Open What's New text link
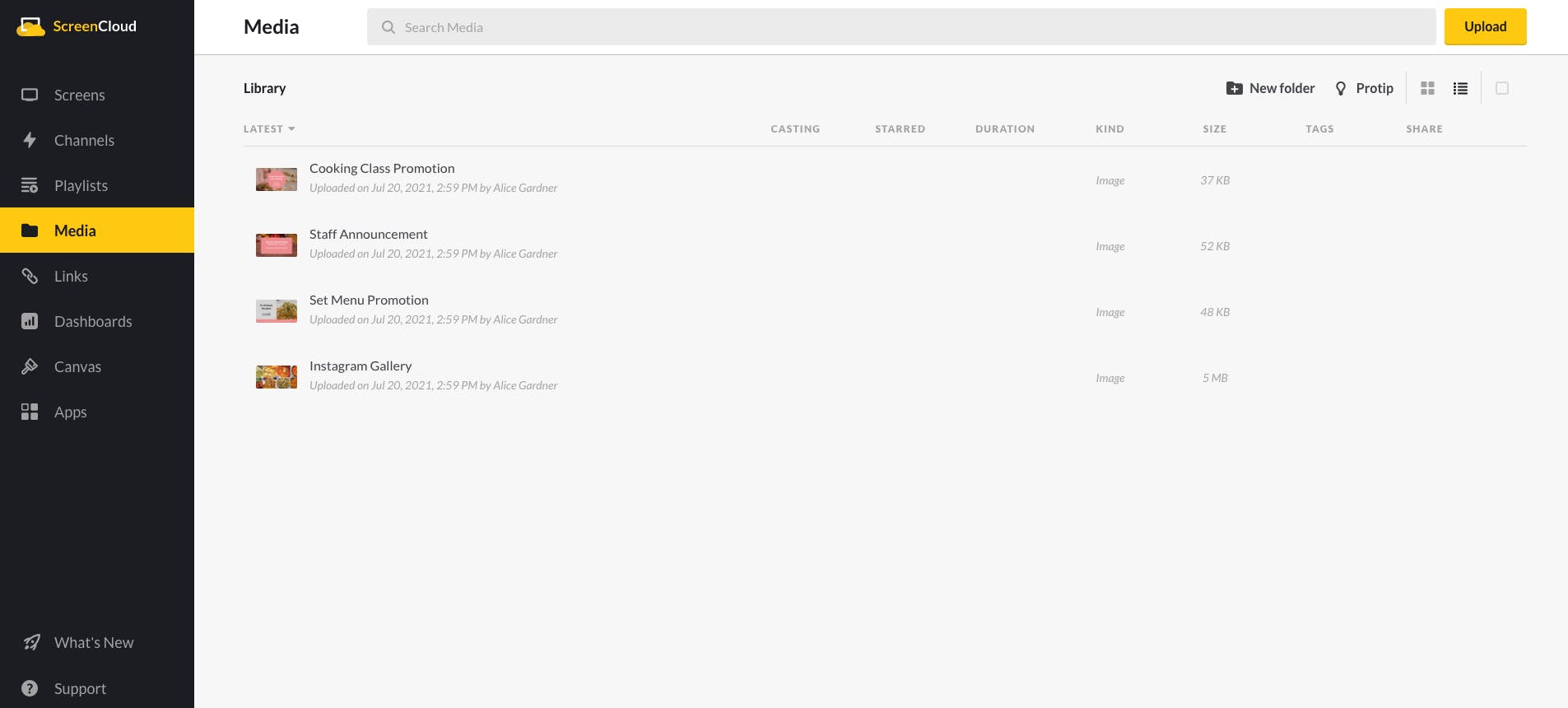Viewport: 1568px width, 708px height. point(94,642)
